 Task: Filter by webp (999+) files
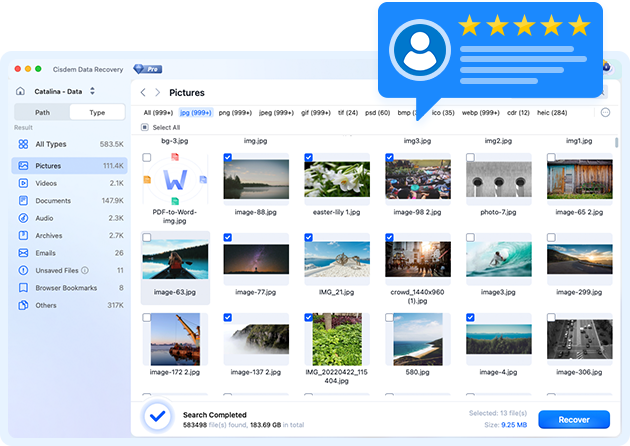tap(481, 113)
